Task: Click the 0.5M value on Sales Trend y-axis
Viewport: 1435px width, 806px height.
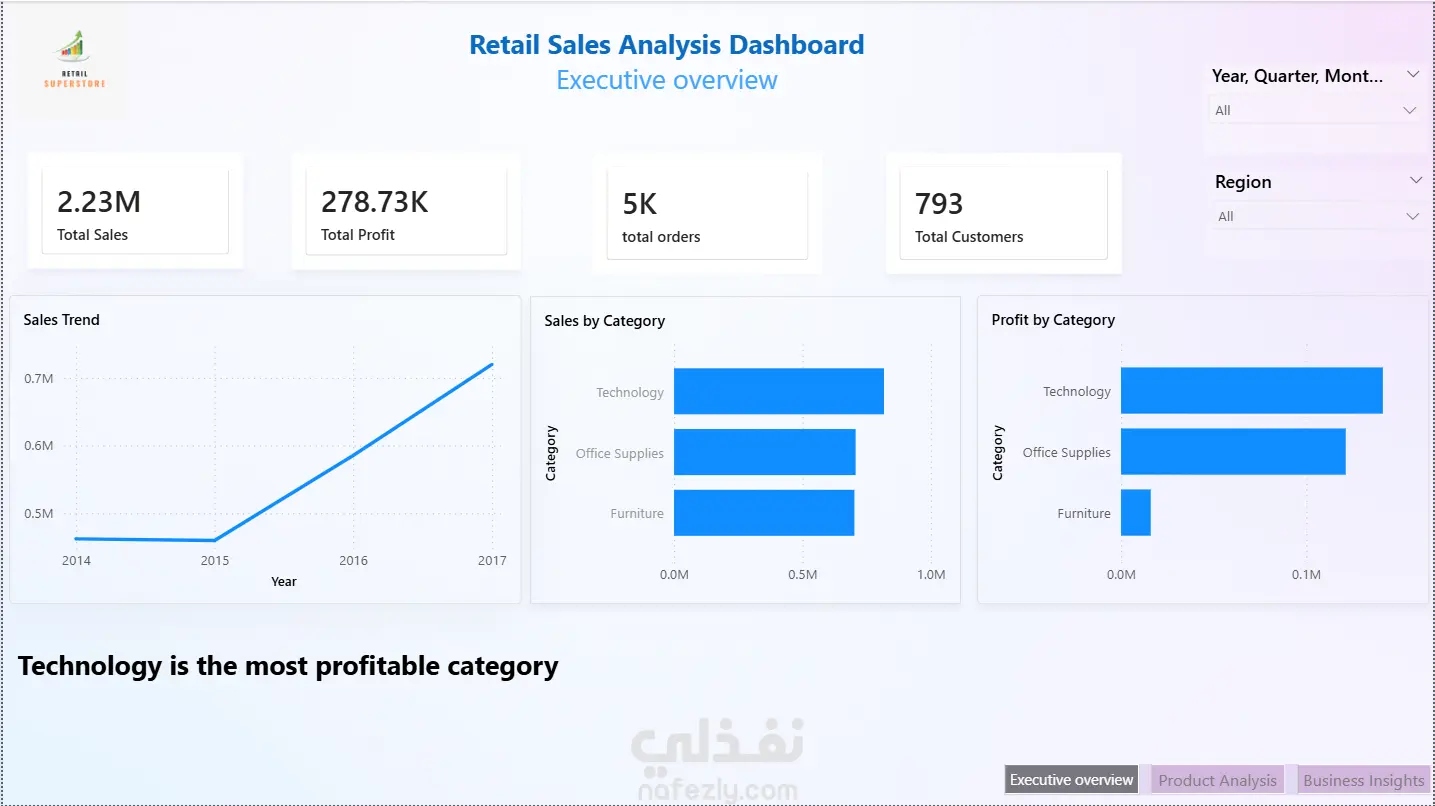Action: pos(39,514)
